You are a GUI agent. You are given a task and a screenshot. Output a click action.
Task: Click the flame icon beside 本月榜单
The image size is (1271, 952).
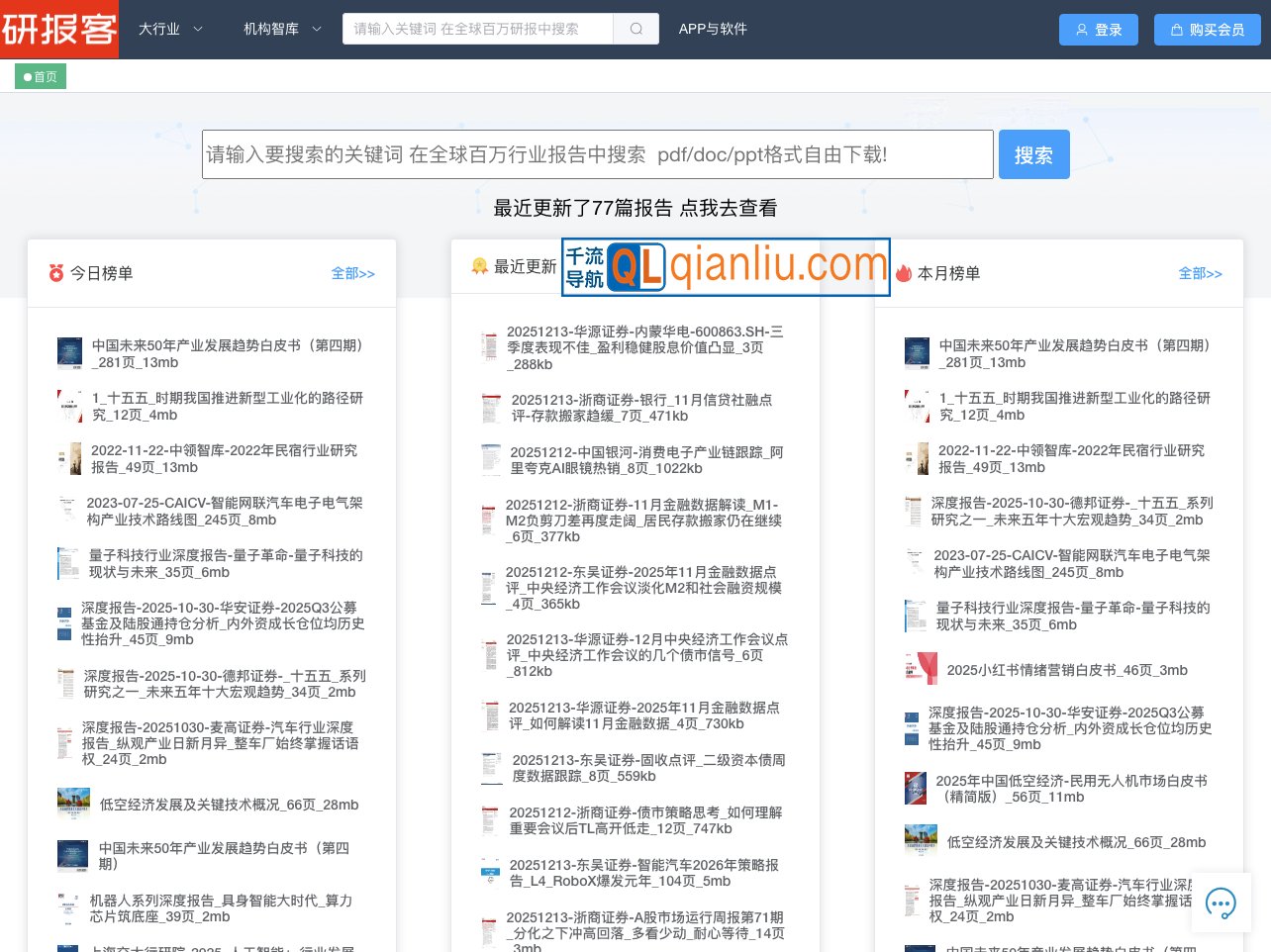[902, 273]
